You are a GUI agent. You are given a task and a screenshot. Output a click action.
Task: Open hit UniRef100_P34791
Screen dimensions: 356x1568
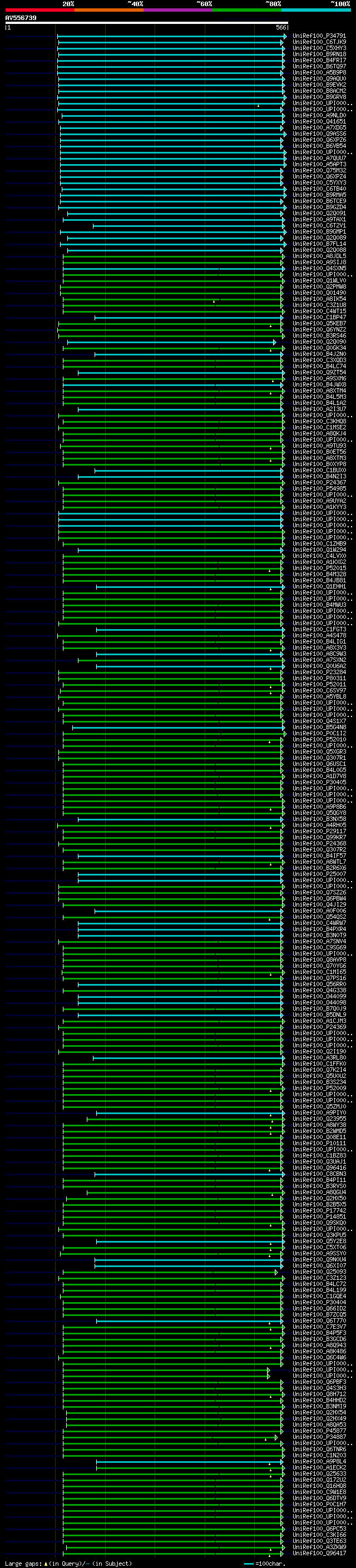pyautogui.click(x=319, y=37)
